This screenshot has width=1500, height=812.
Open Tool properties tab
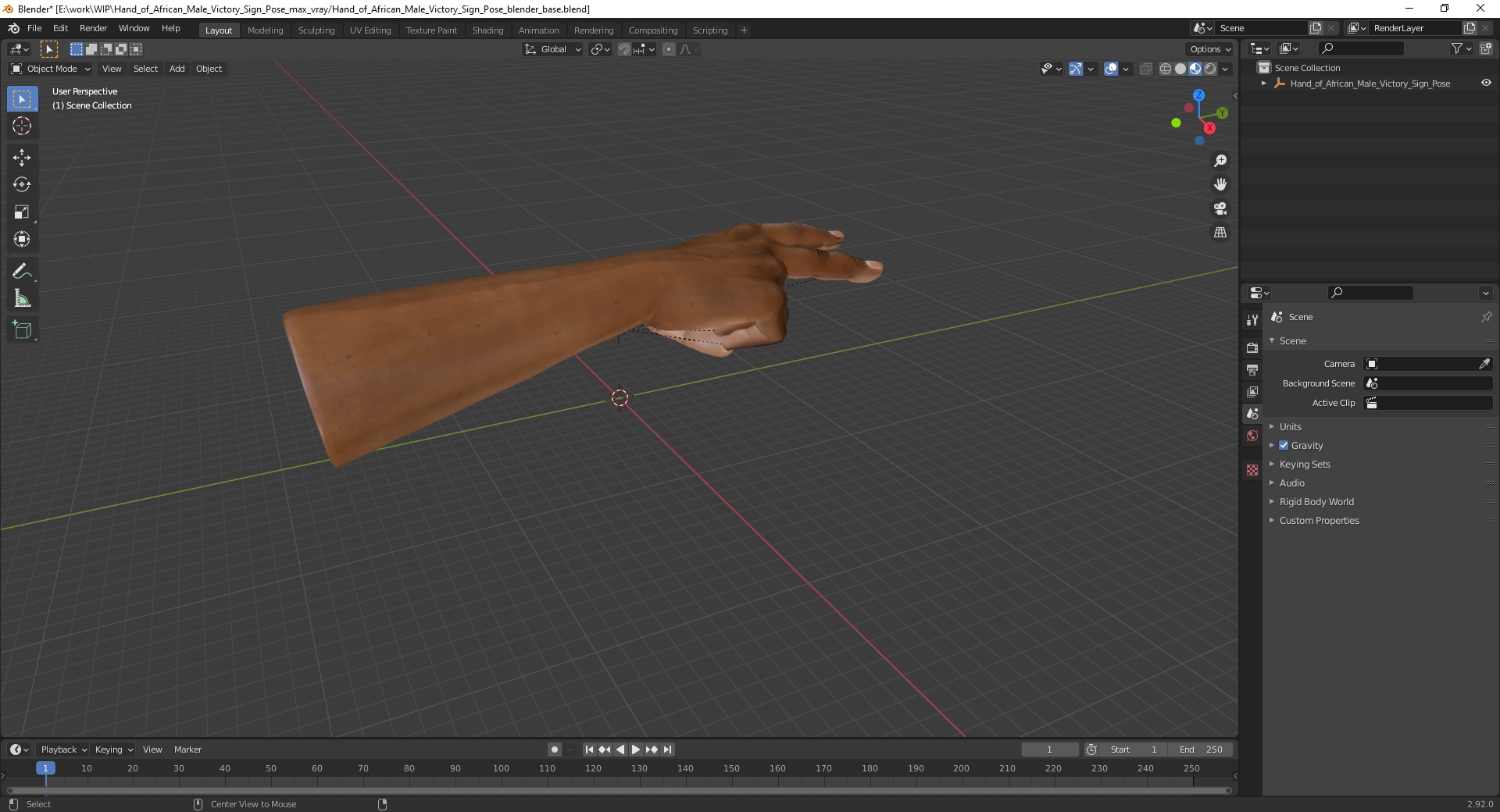[x=1252, y=319]
